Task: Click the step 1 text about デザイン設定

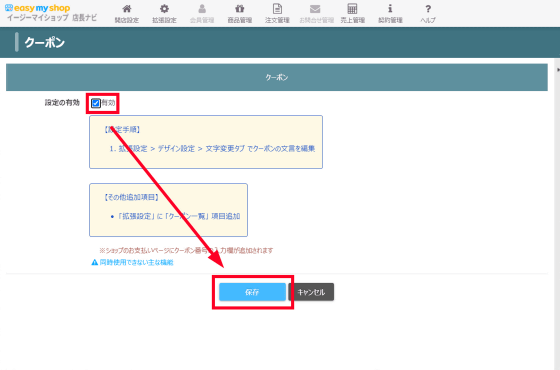Action: [x=212, y=149]
